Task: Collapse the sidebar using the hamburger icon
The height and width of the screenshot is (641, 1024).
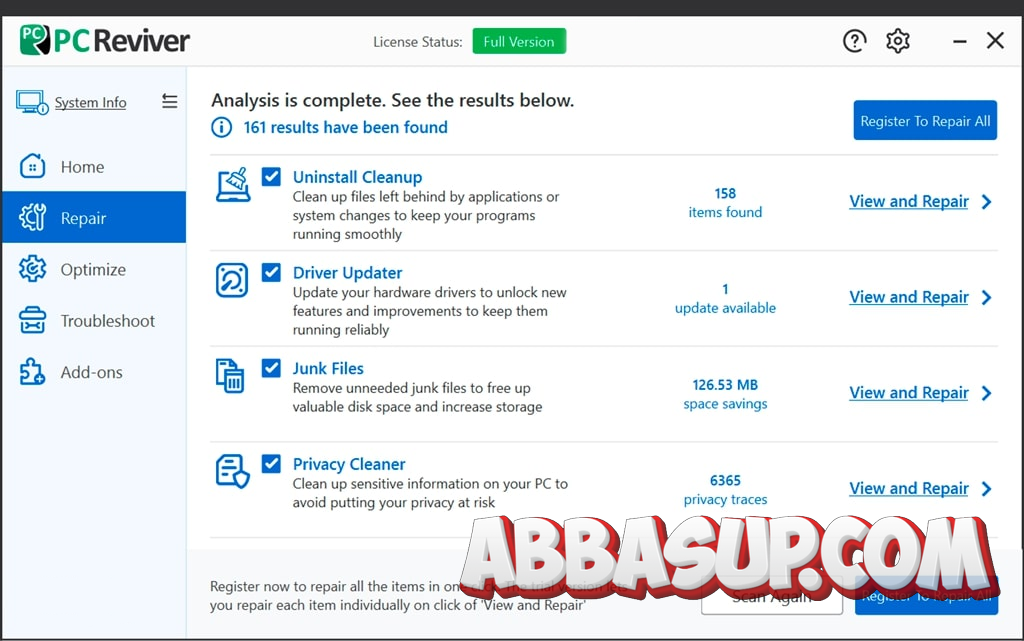Action: pyautogui.click(x=170, y=101)
